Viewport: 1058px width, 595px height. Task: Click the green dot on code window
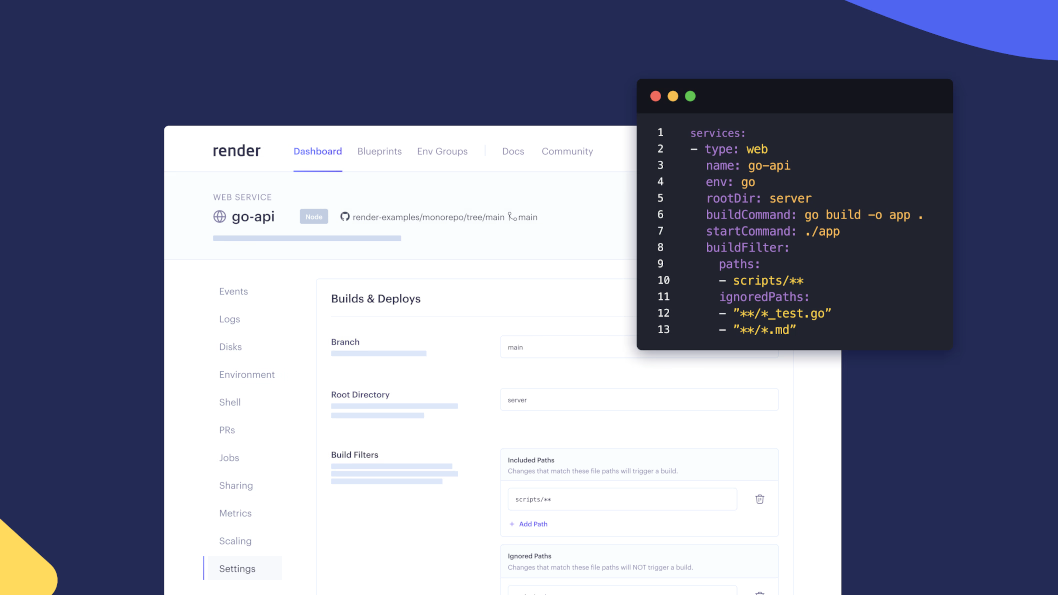pyautogui.click(x=690, y=96)
